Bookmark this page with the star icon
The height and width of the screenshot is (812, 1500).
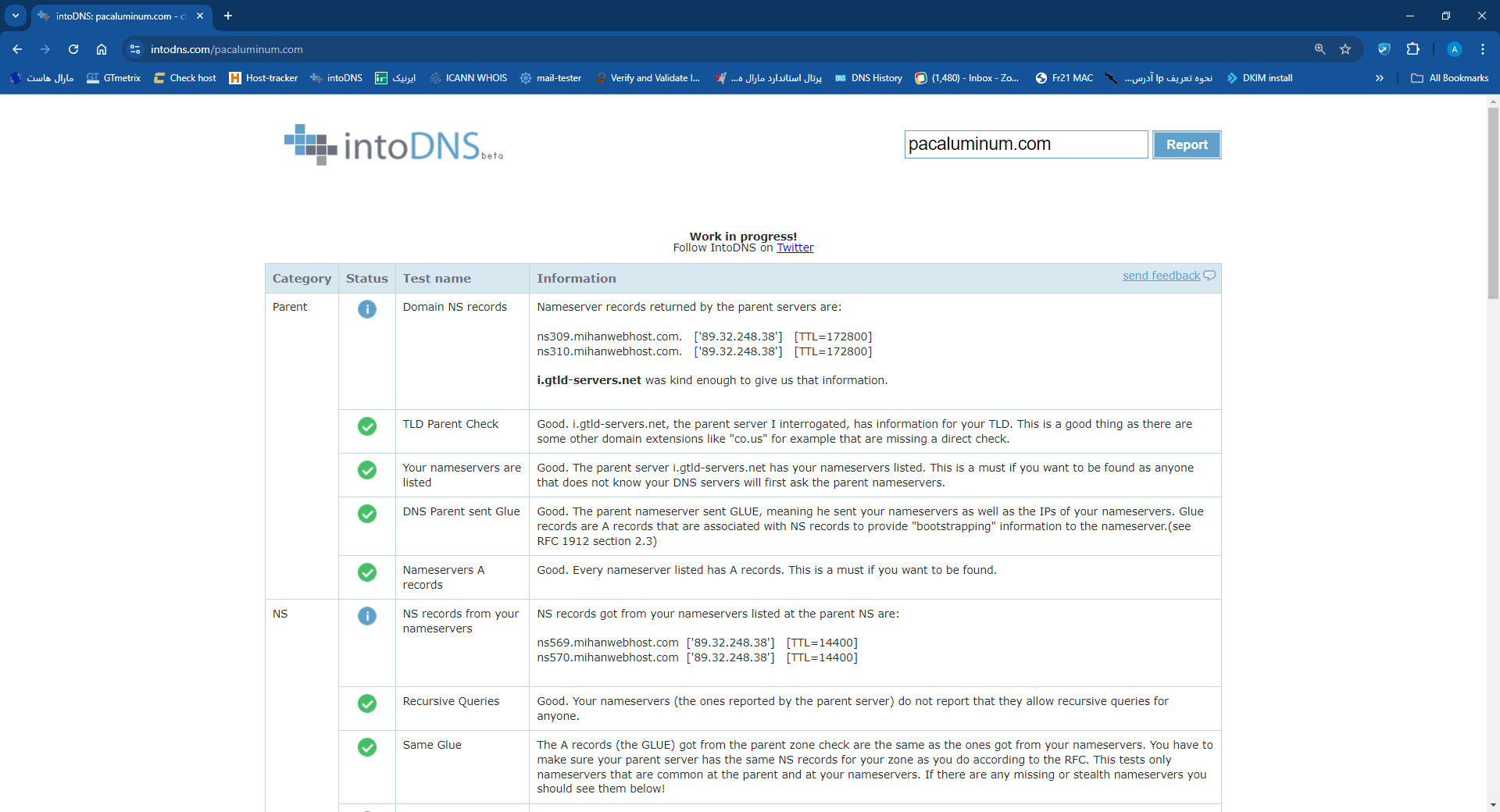[x=1345, y=49]
